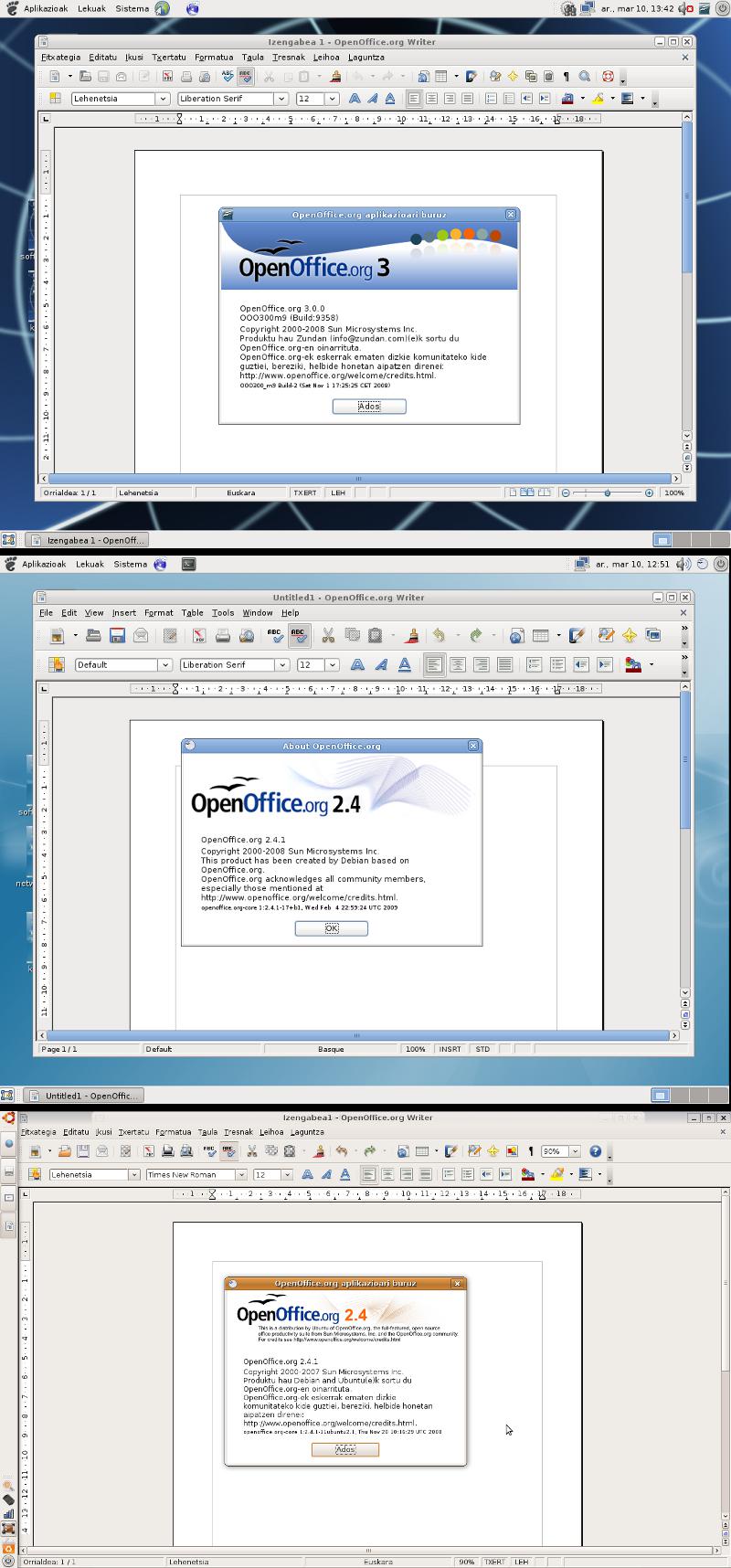Click Export as PDF icon in Untitled1 toolbar
Image resolution: width=731 pixels, height=1568 pixels.
pos(198,635)
